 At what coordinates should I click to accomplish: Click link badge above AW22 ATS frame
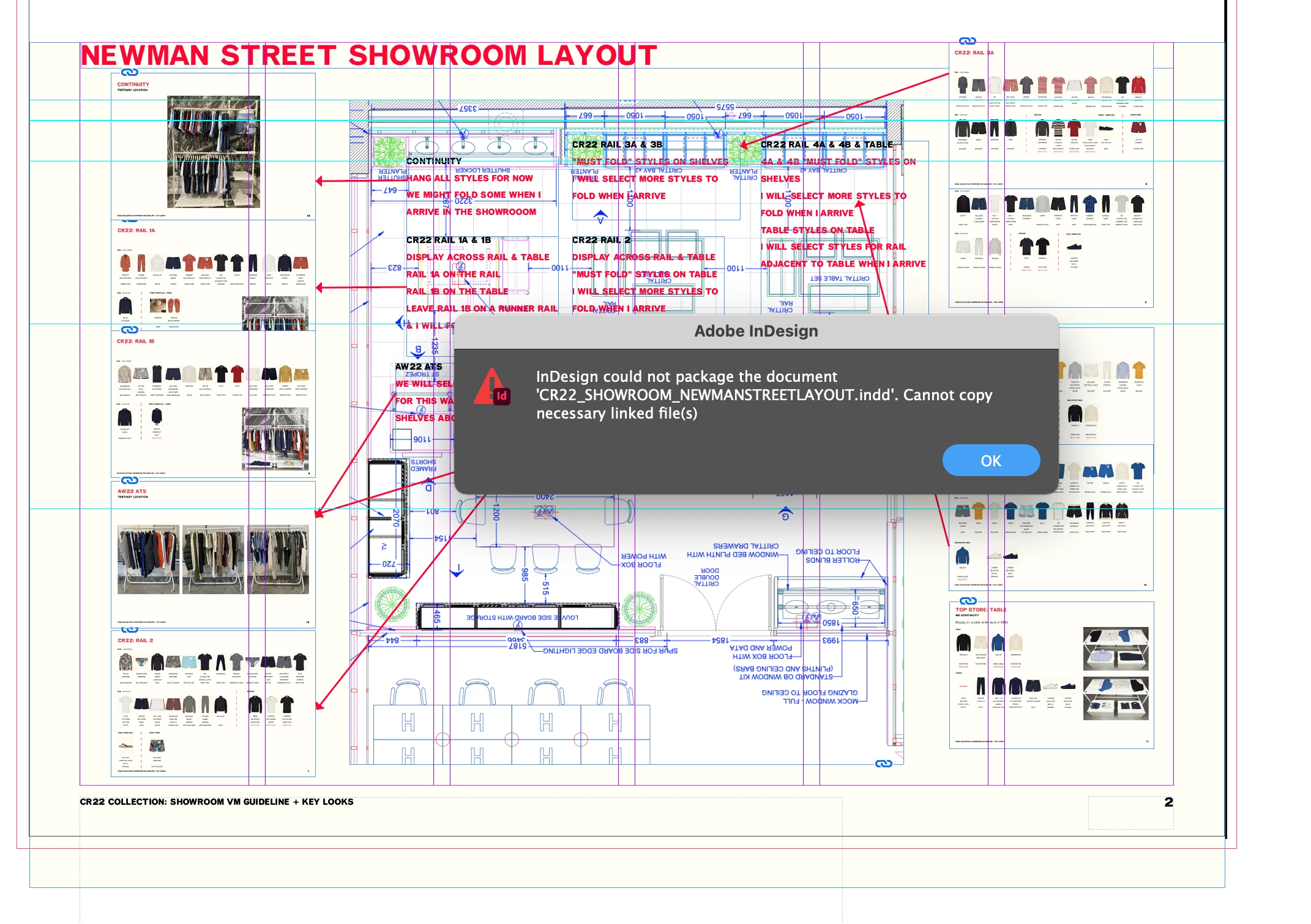point(129,480)
